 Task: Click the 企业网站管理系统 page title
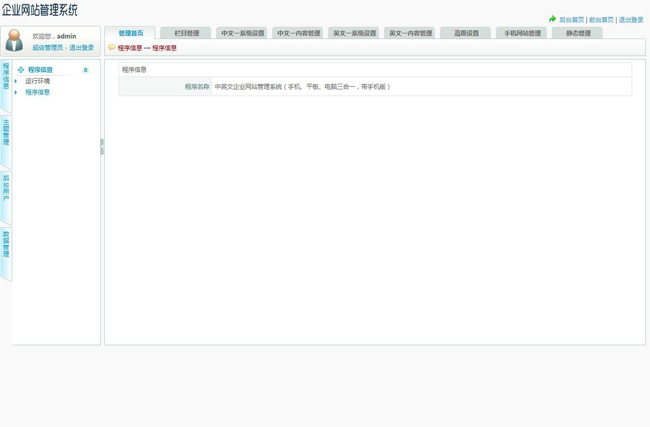[x=39, y=10]
